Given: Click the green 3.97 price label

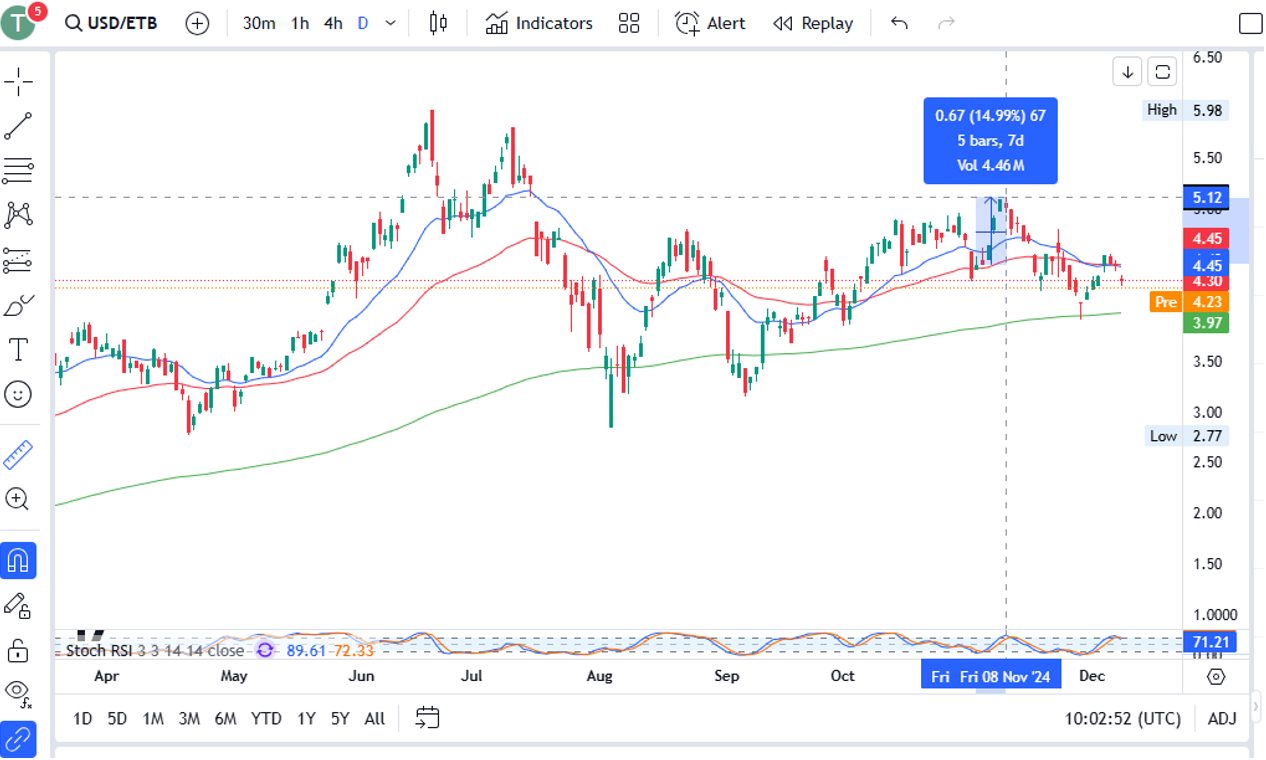Looking at the screenshot, I should point(1206,322).
